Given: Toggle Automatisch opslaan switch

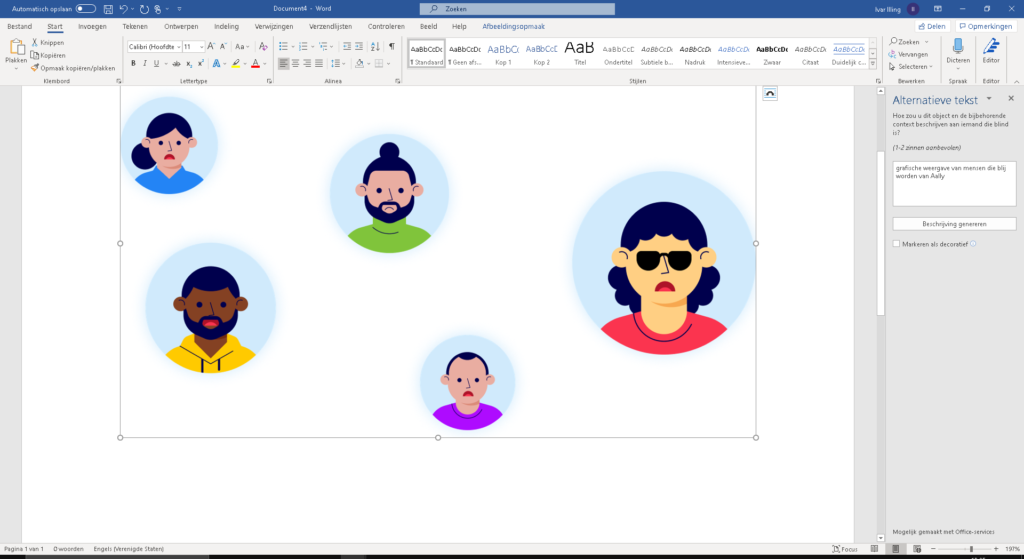Looking at the screenshot, I should coord(86,8).
